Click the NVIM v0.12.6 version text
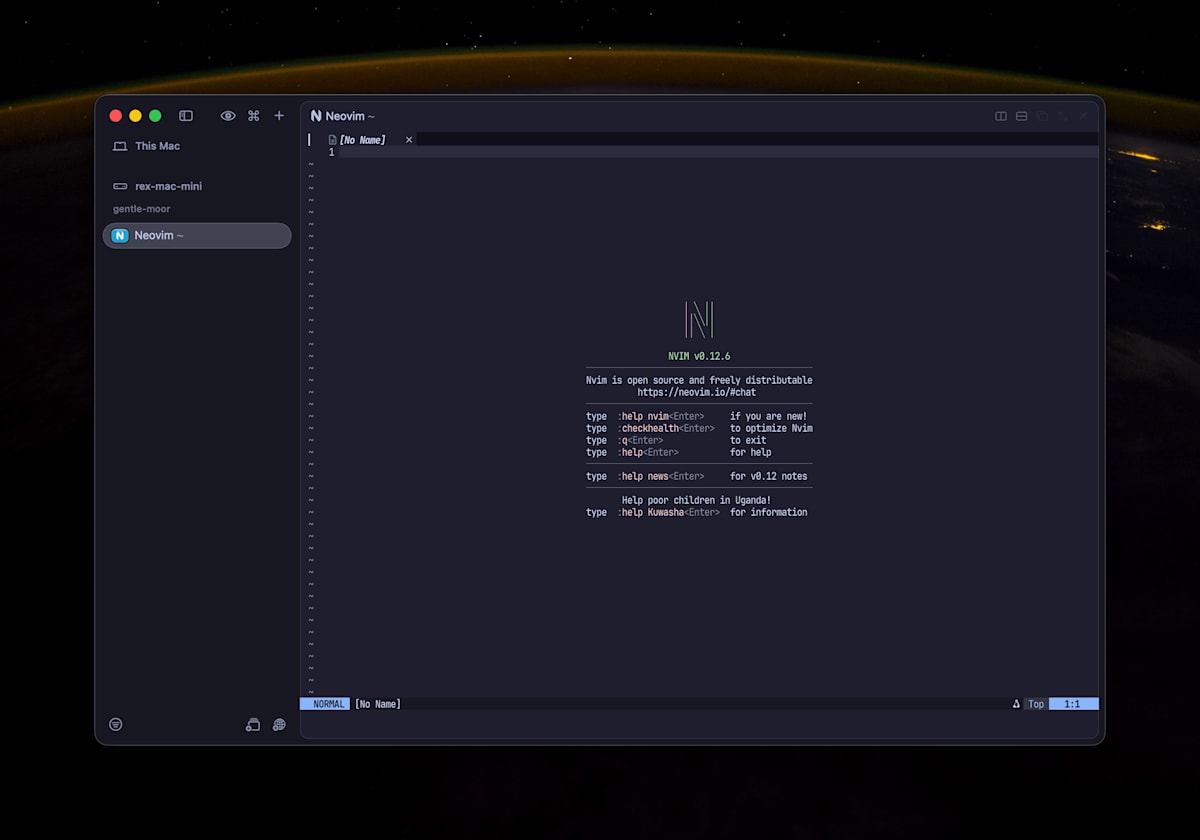This screenshot has width=1200, height=840. pyautogui.click(x=699, y=356)
